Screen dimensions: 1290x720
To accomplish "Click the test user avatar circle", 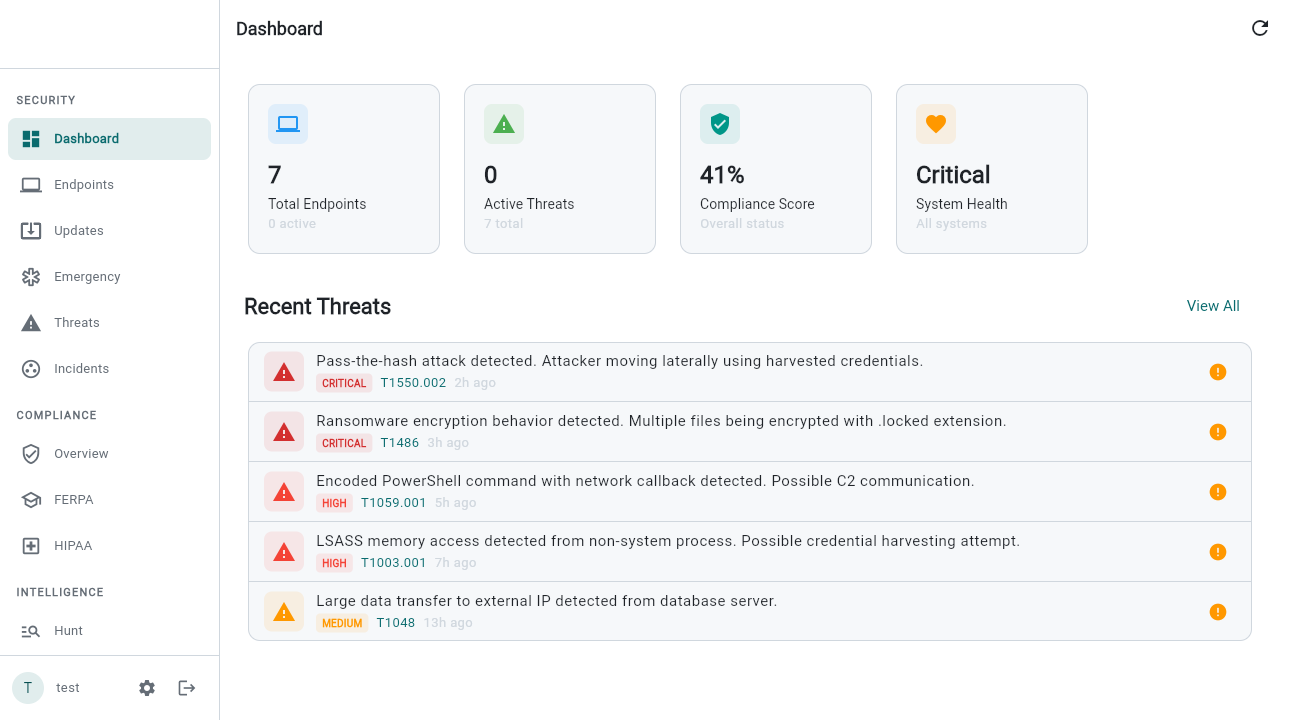I will click(x=28, y=687).
